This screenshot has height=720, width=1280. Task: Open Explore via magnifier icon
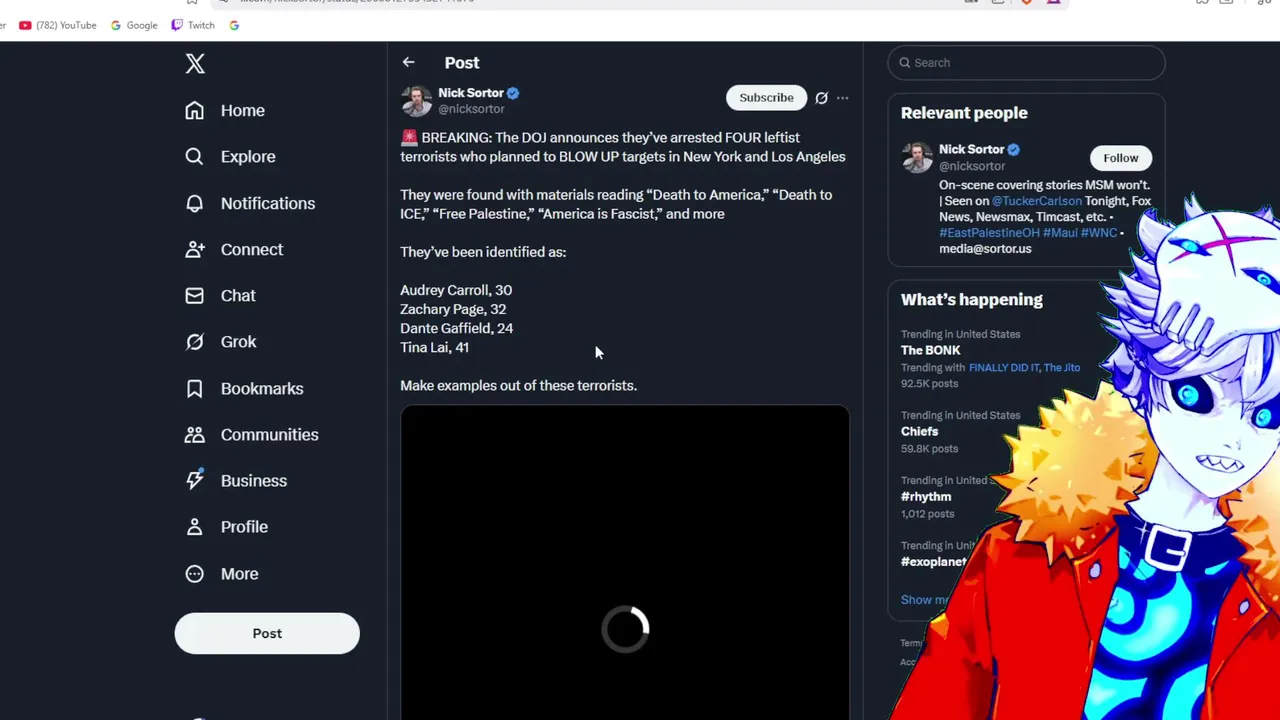pos(195,157)
